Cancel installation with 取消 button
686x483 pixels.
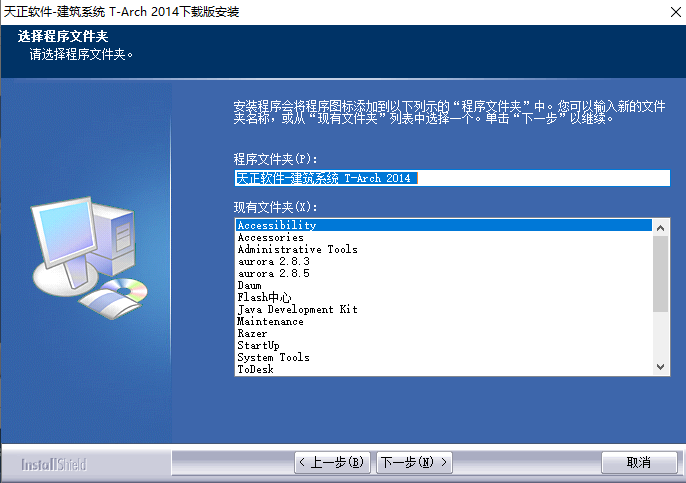639,462
